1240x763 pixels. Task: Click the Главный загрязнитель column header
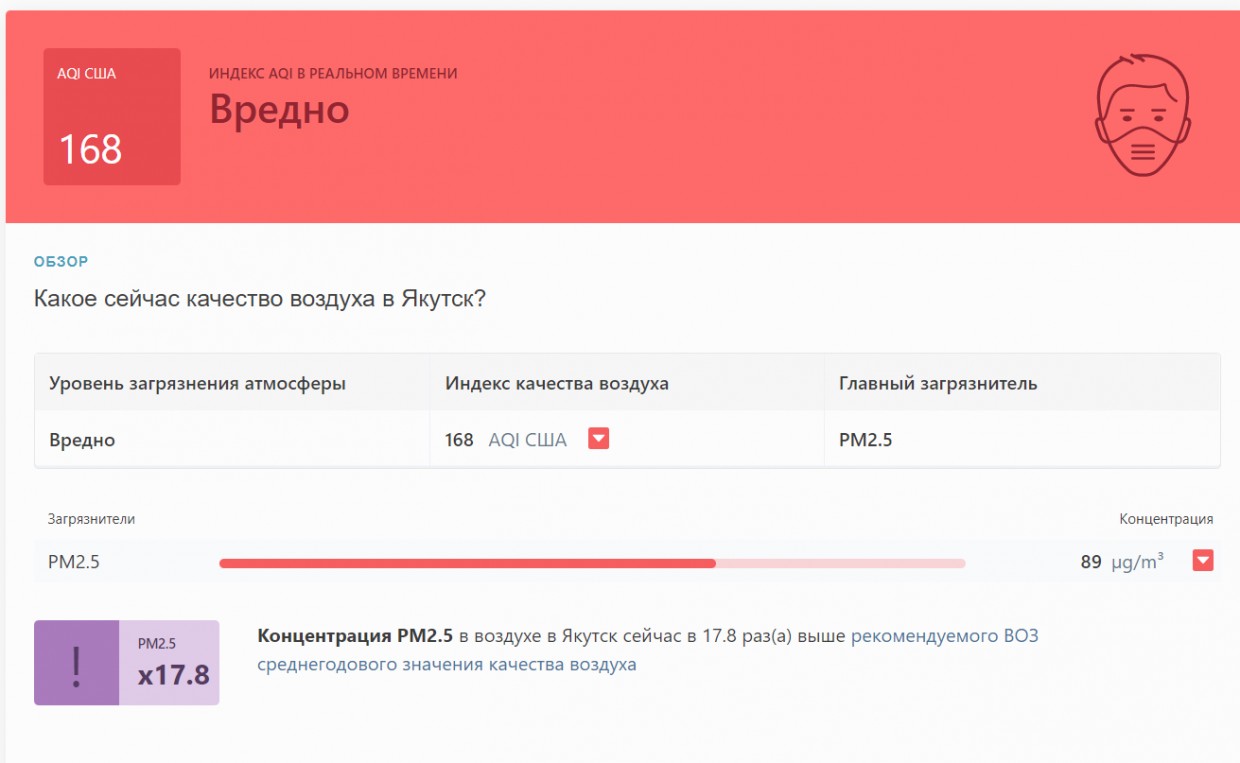click(937, 384)
